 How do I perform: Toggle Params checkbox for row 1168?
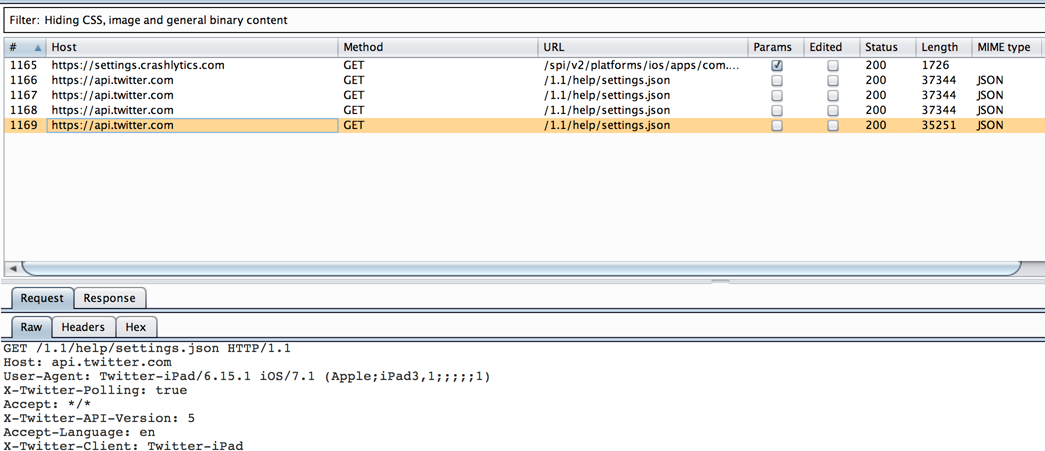[776, 111]
